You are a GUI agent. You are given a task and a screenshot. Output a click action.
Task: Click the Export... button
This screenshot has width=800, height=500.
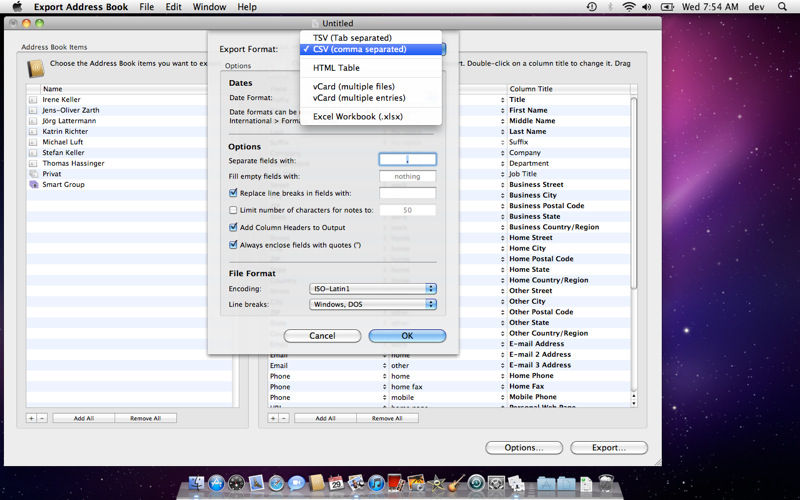609,447
